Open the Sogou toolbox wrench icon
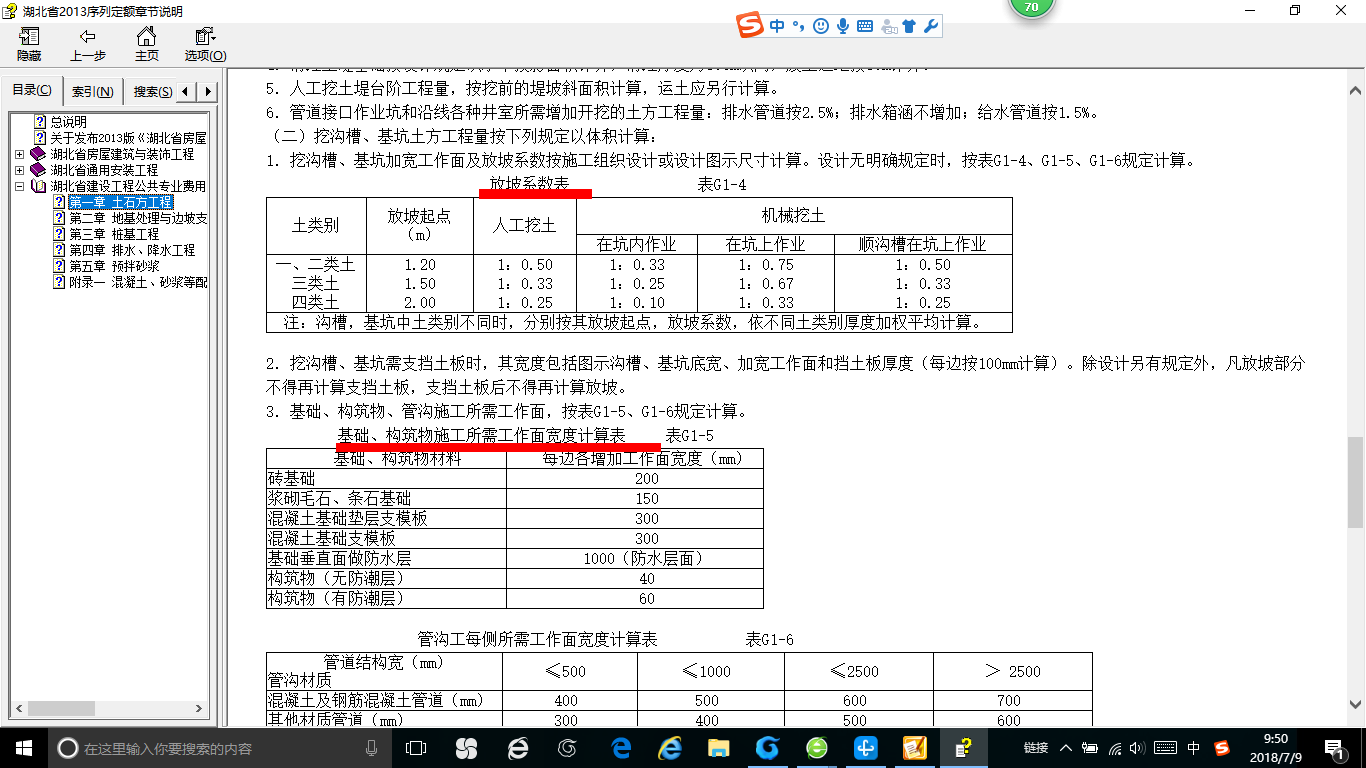 pos(930,27)
